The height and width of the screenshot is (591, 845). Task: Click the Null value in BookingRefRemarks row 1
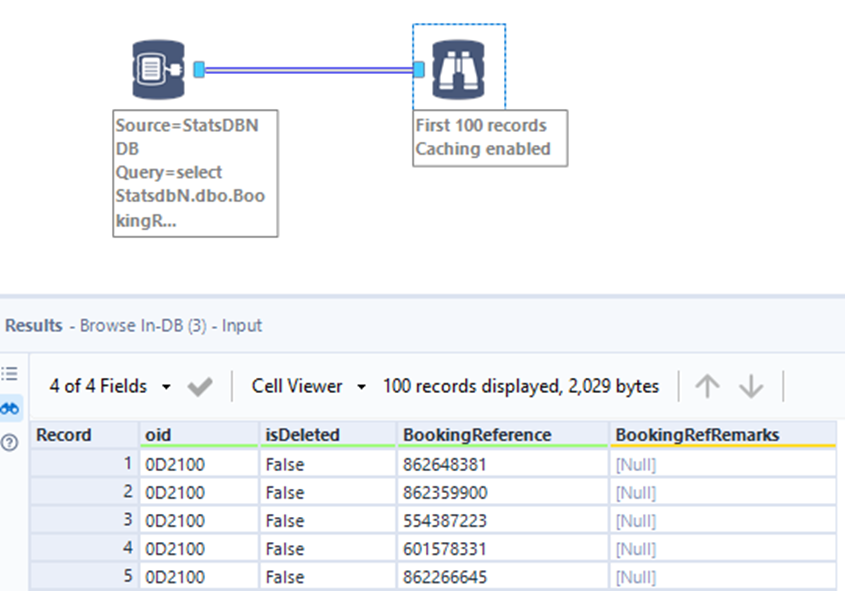[x=633, y=463]
